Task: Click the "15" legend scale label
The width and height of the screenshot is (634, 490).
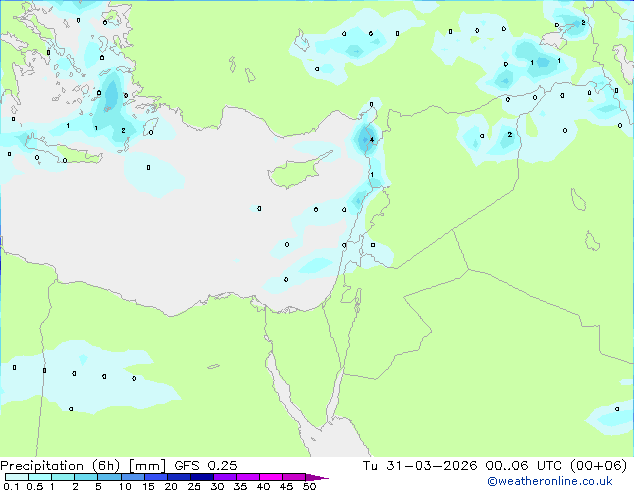Action: 148,486
